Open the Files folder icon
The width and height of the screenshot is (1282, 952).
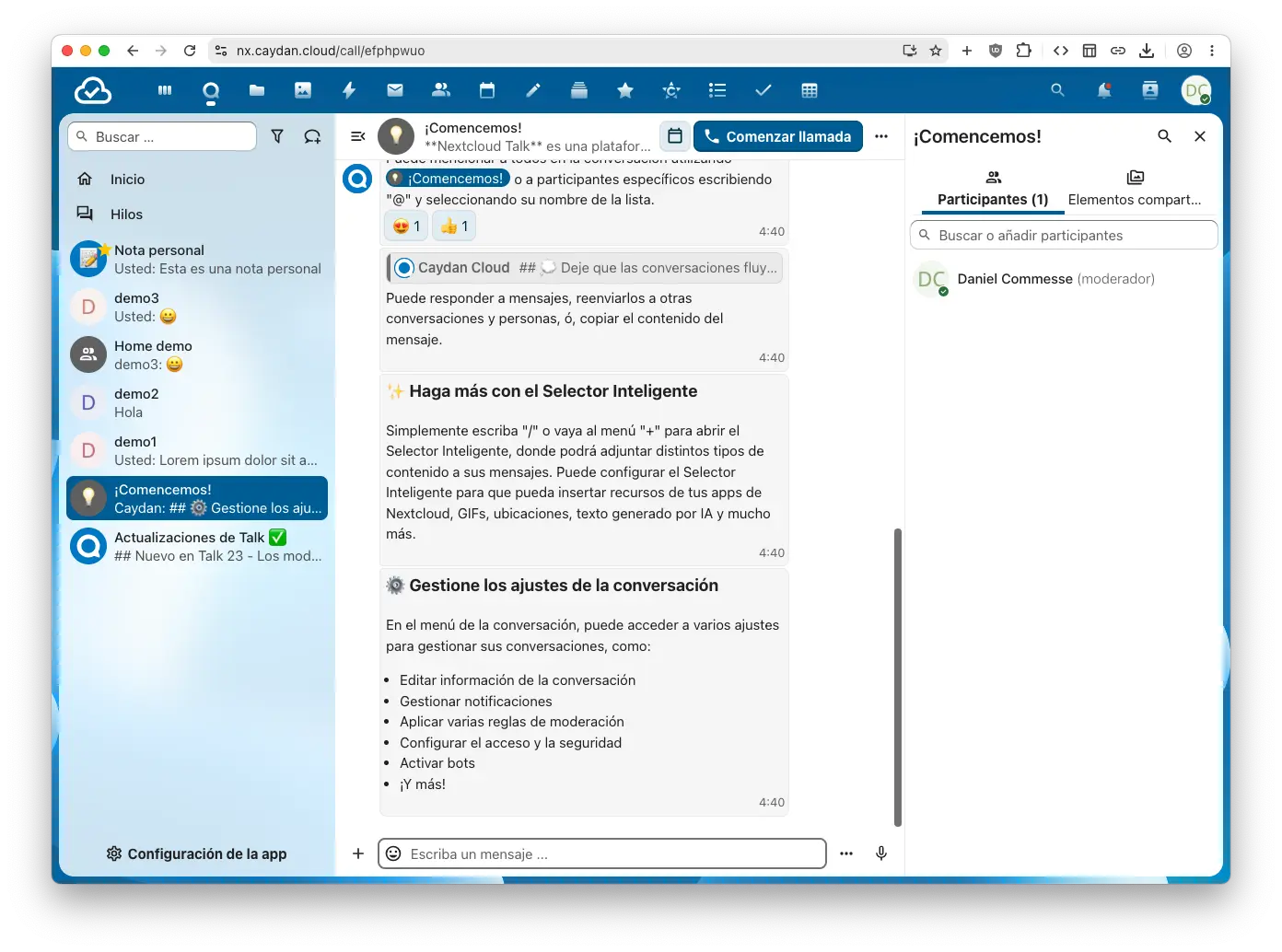[257, 90]
